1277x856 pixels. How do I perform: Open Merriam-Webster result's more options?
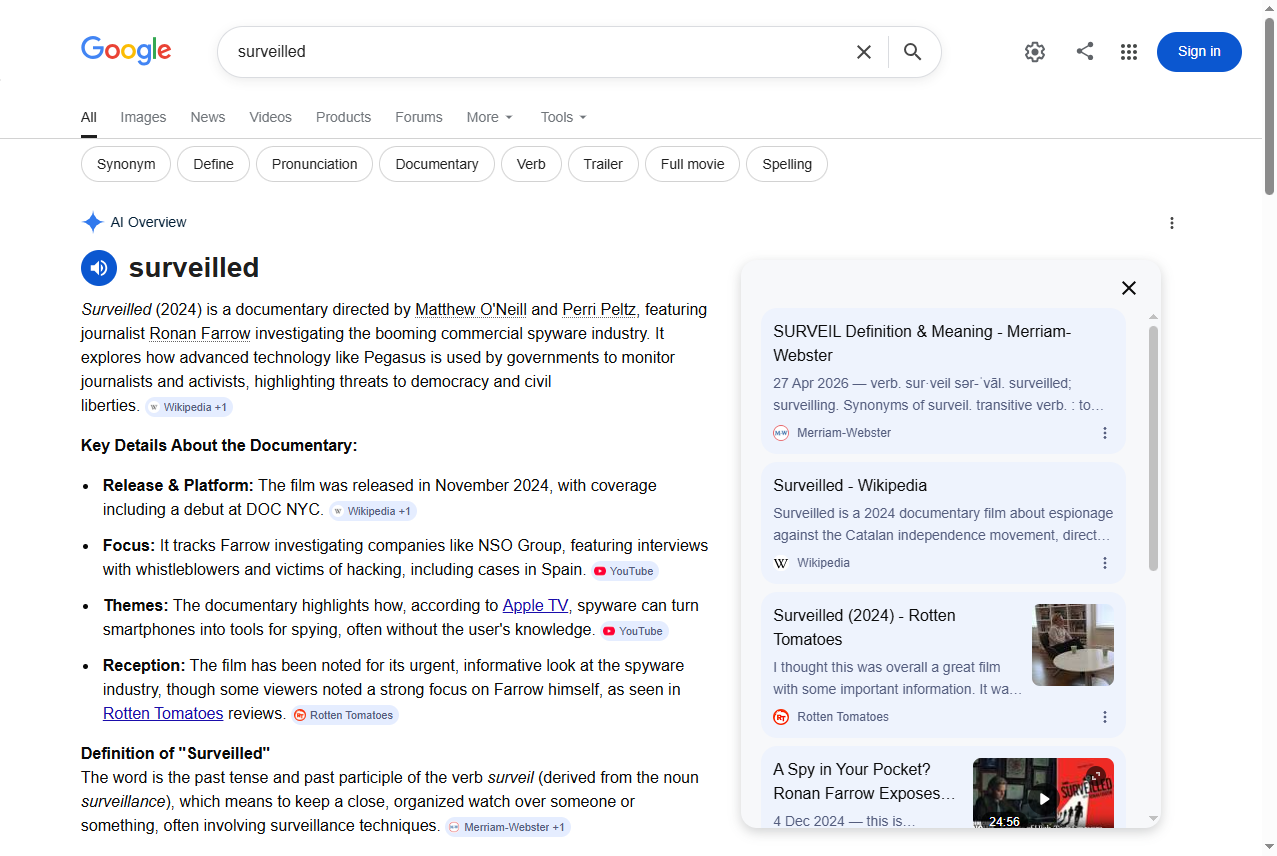click(x=1105, y=433)
